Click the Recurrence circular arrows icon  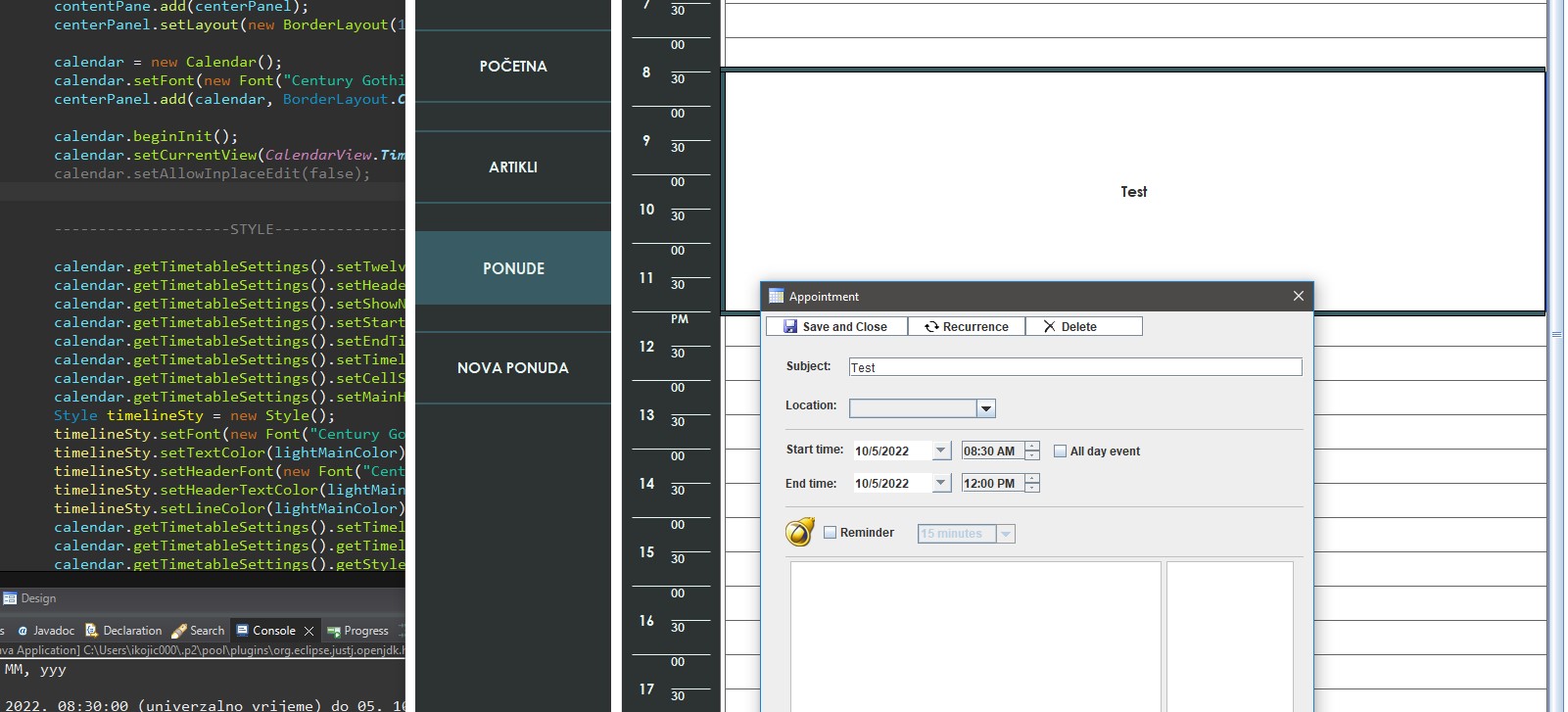pos(931,327)
